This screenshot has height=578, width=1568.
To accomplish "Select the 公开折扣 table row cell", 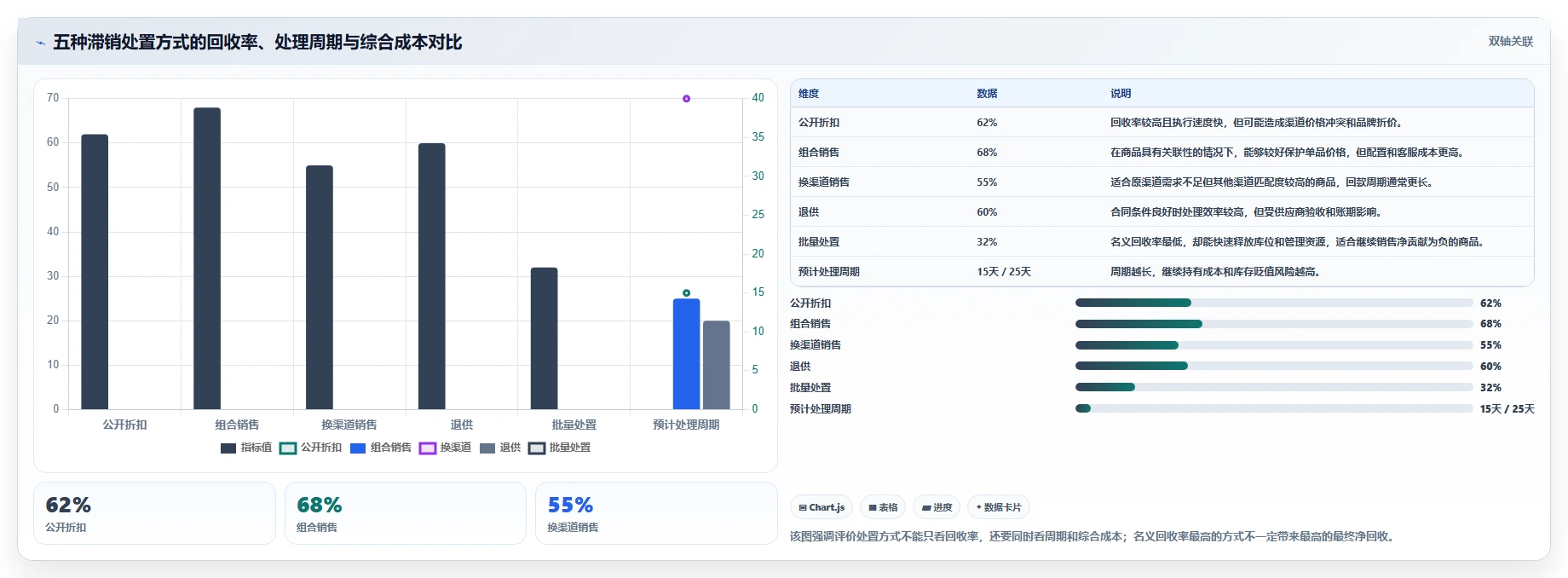I will click(819, 123).
